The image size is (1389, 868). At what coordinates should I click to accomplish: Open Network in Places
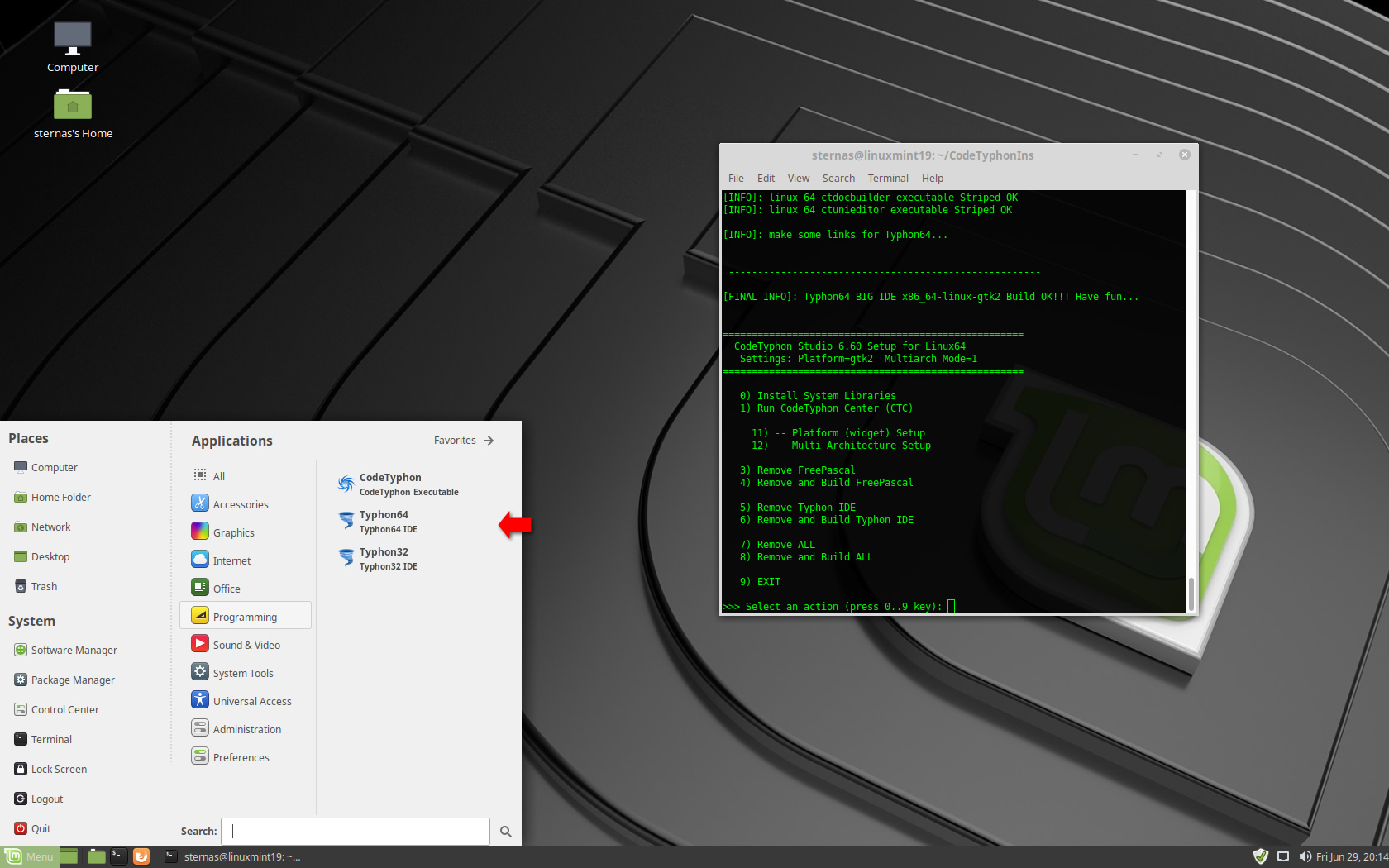click(43, 527)
